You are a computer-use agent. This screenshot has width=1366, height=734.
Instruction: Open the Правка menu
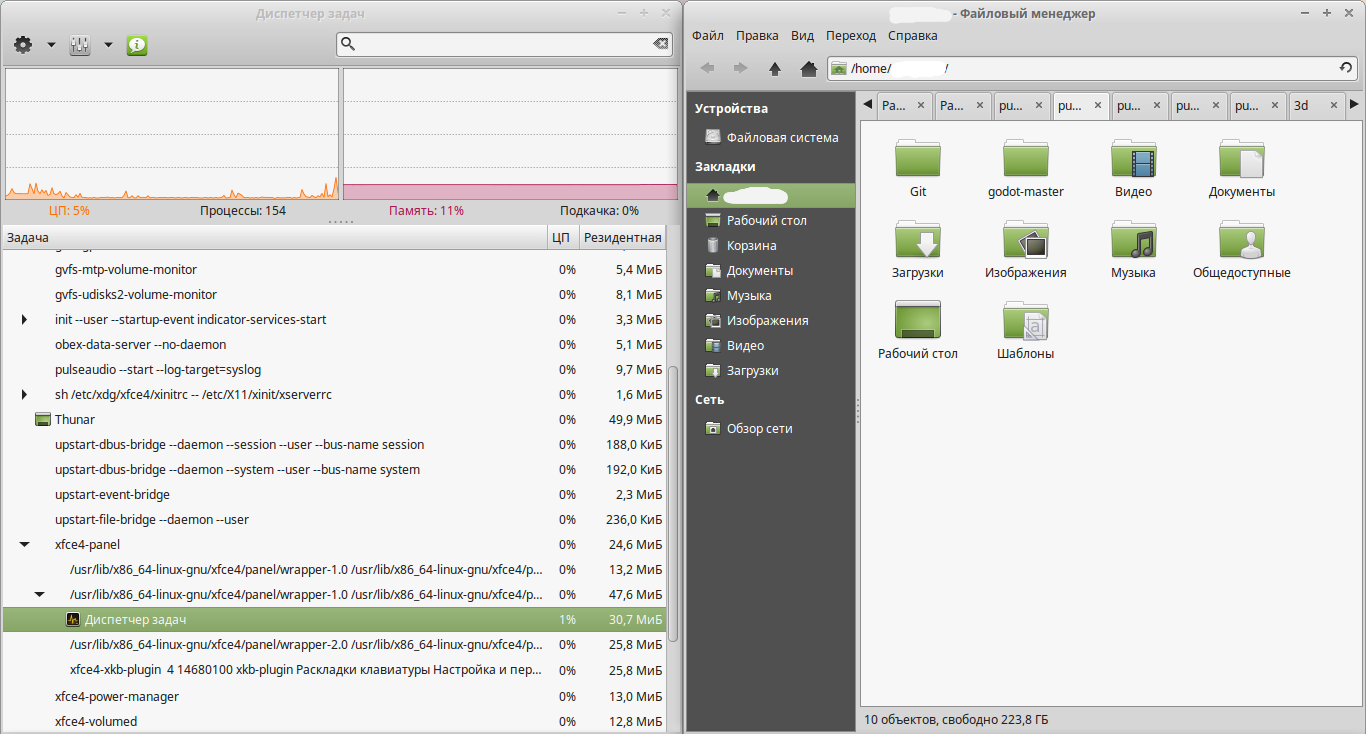757,36
